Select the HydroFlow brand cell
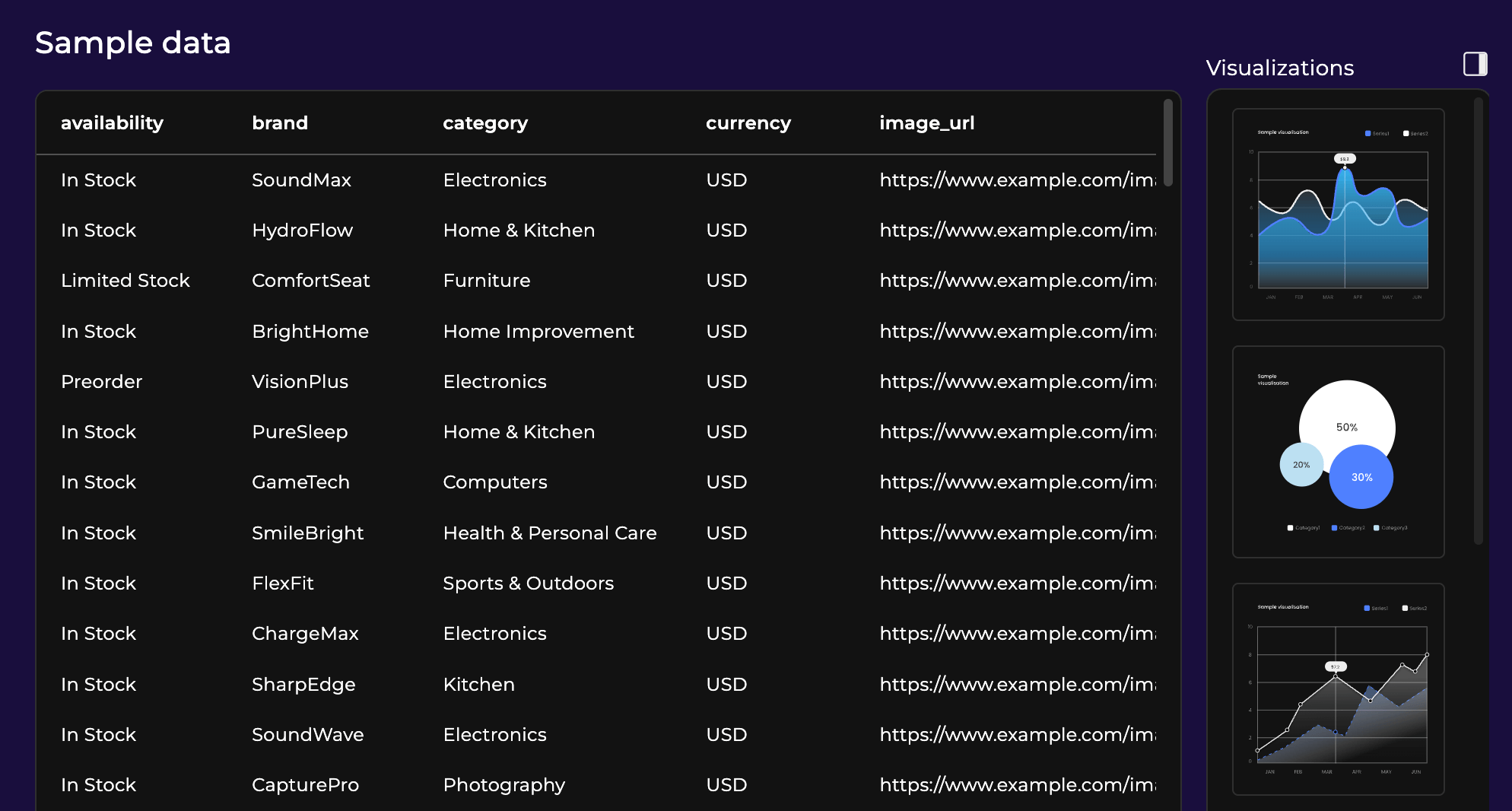Viewport: 1512px width, 811px height. tap(302, 231)
